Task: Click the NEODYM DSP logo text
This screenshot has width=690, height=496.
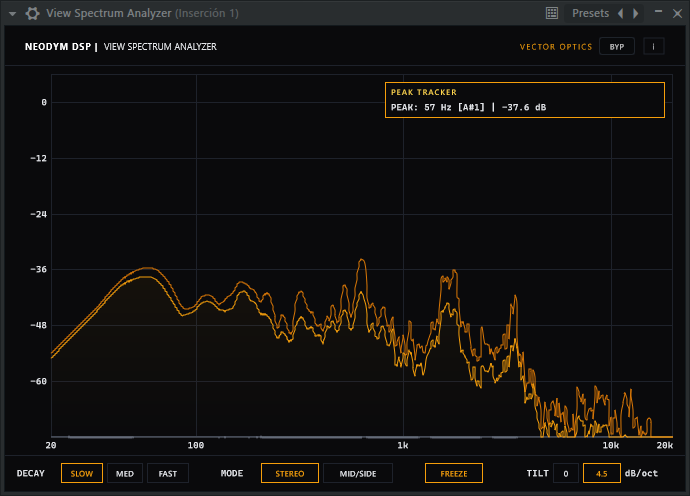Action: point(58,47)
